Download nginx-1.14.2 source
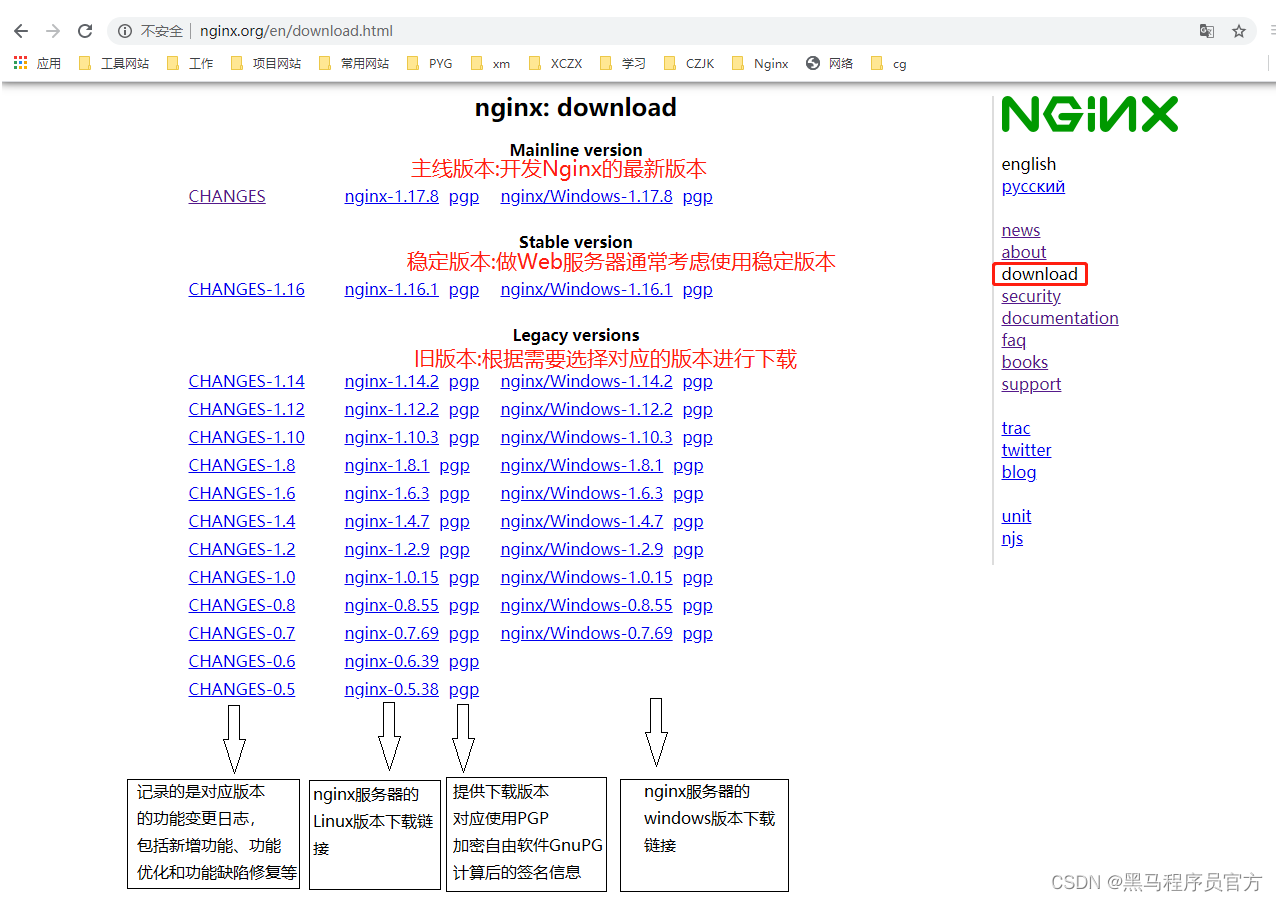Image resolution: width=1278 pixels, height=901 pixels. (x=392, y=381)
